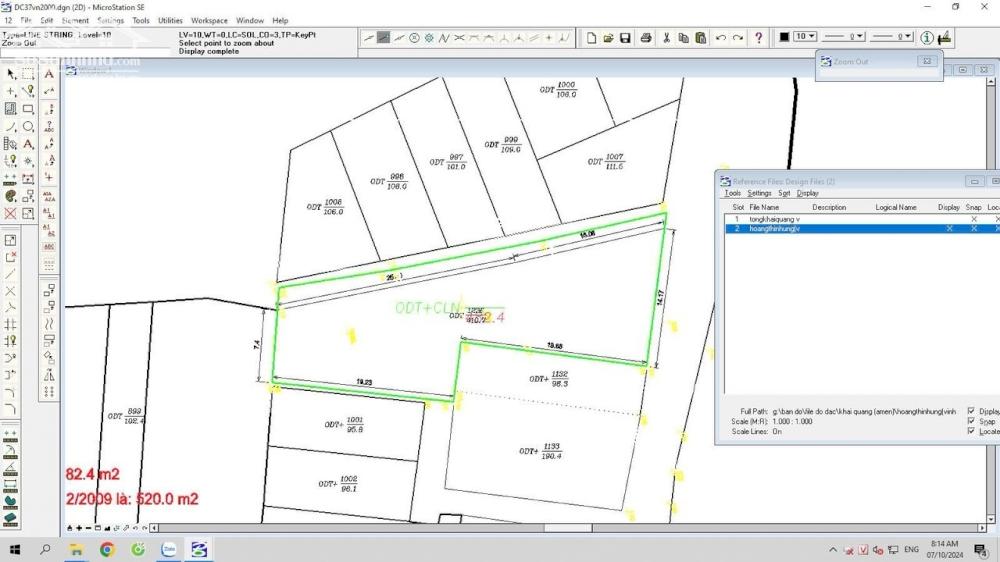Open the active level dropdown showing 10
The image size is (1000, 562).
(x=805, y=37)
